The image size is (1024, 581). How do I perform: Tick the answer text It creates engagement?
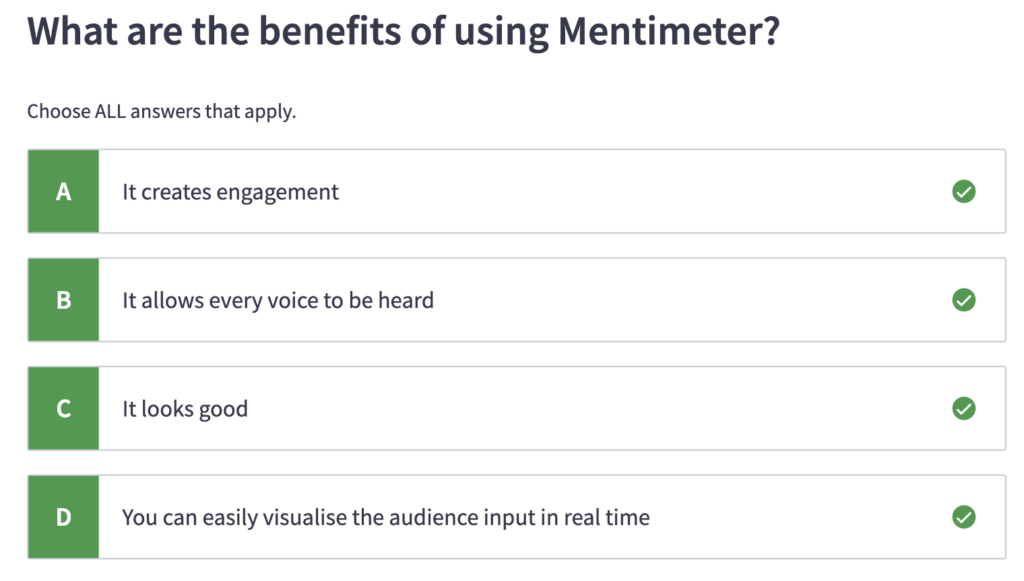[231, 193]
